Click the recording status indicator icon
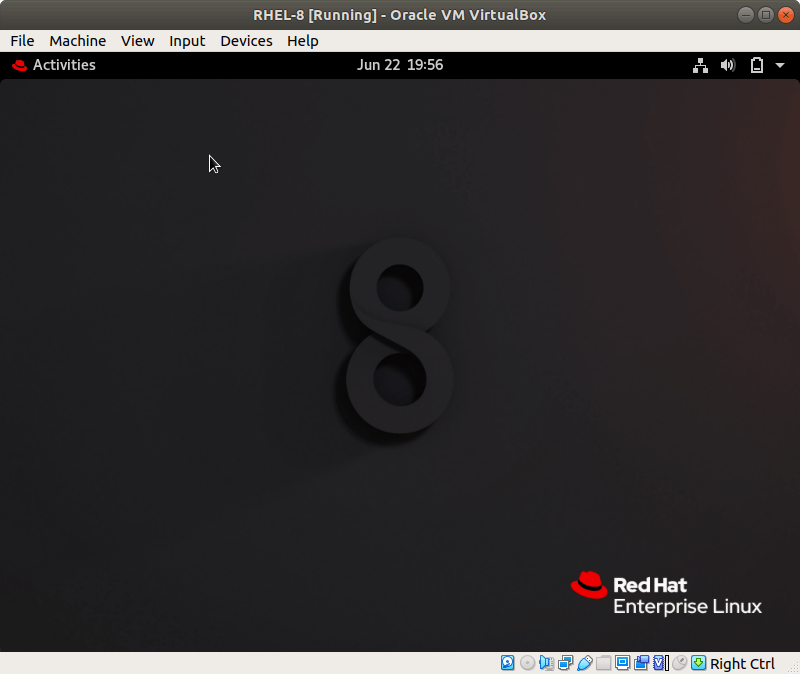Image resolution: width=800 pixels, height=674 pixels. (x=641, y=663)
